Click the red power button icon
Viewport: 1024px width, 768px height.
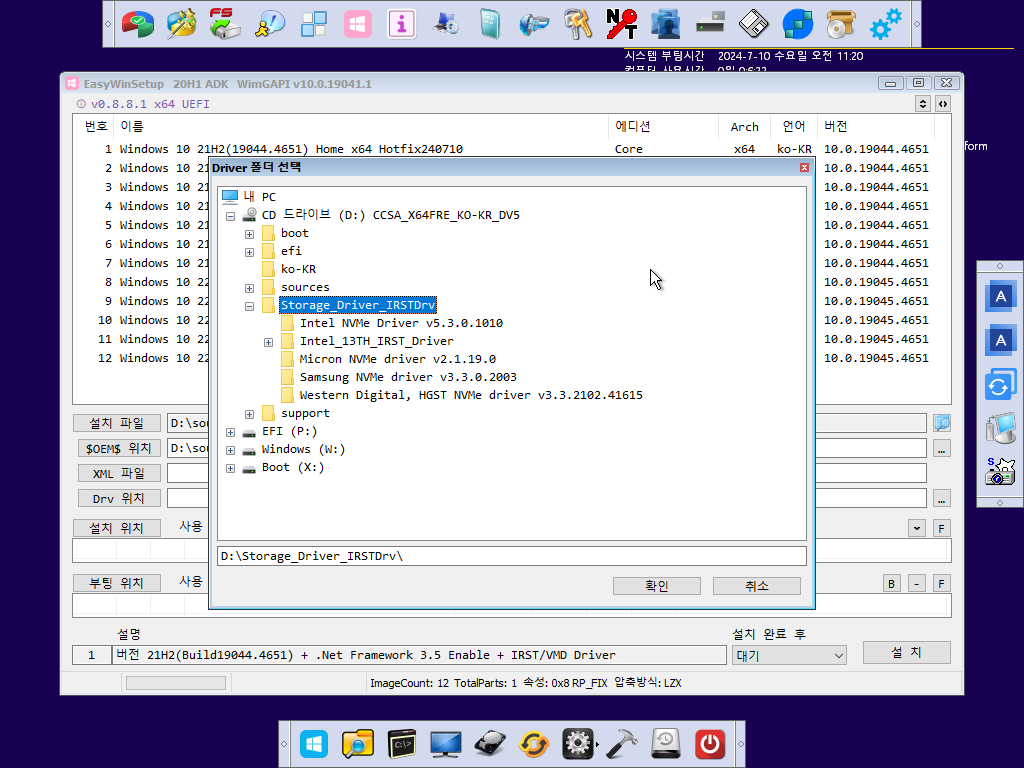coord(710,744)
